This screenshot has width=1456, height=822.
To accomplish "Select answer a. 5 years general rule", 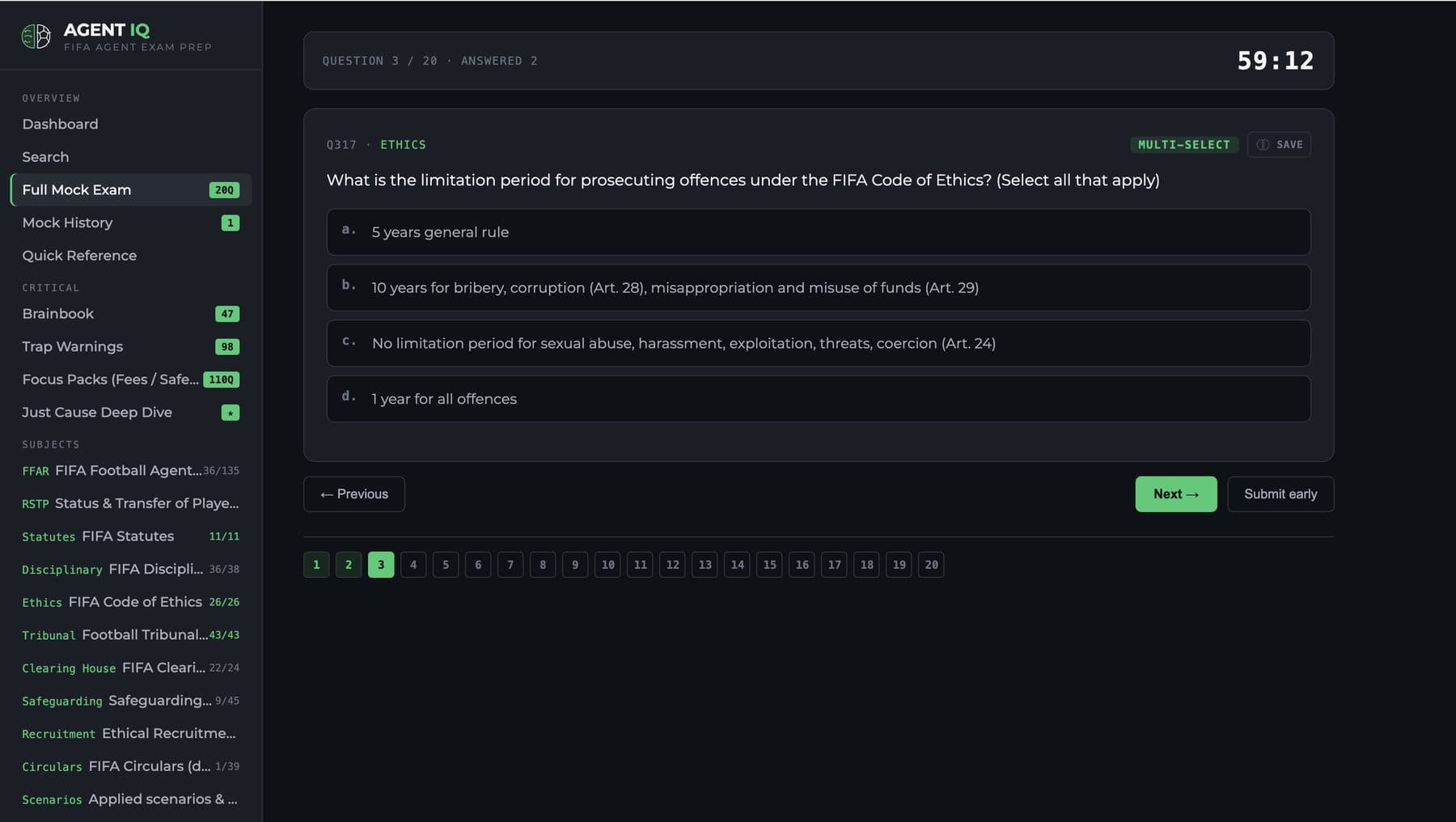I will click(819, 232).
